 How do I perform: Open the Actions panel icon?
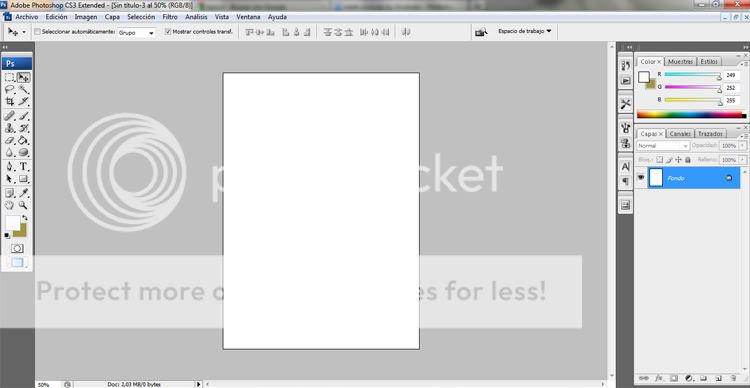625,80
